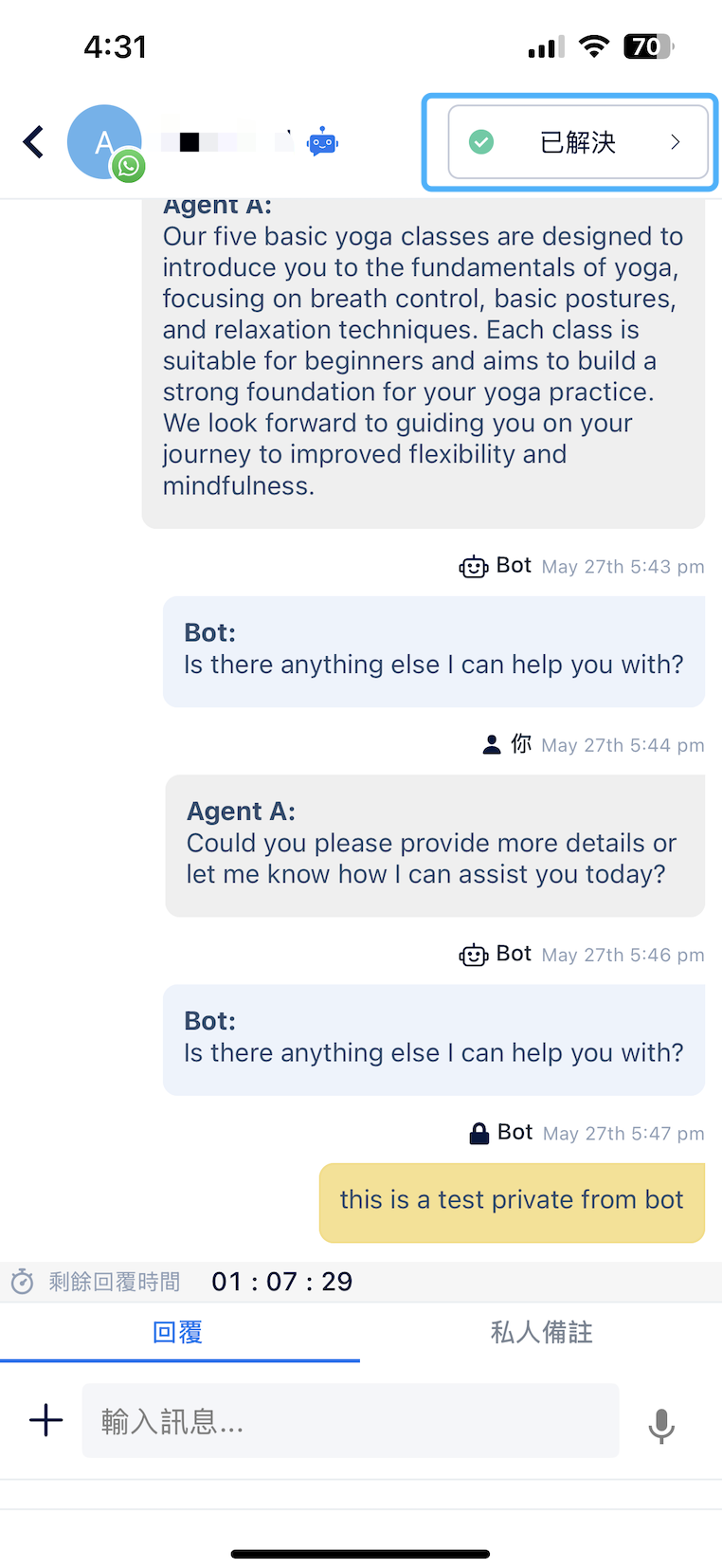The width and height of the screenshot is (722, 1568).
Task: Switch to the 回覆 tab
Action: [178, 1332]
